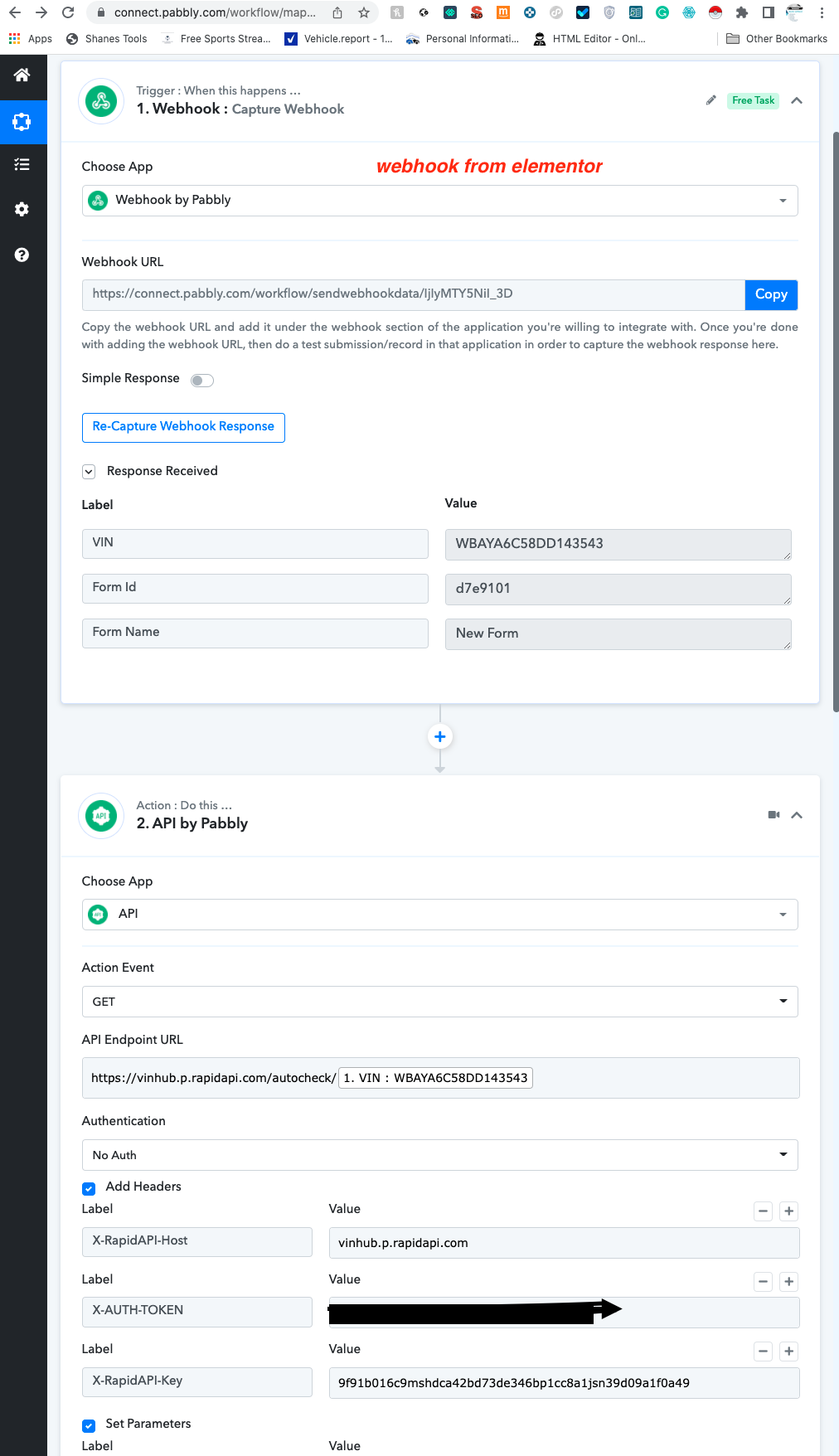This screenshot has height=1456, width=839.
Task: Uncheck the Set Parameters checkbox
Action: tap(89, 1425)
